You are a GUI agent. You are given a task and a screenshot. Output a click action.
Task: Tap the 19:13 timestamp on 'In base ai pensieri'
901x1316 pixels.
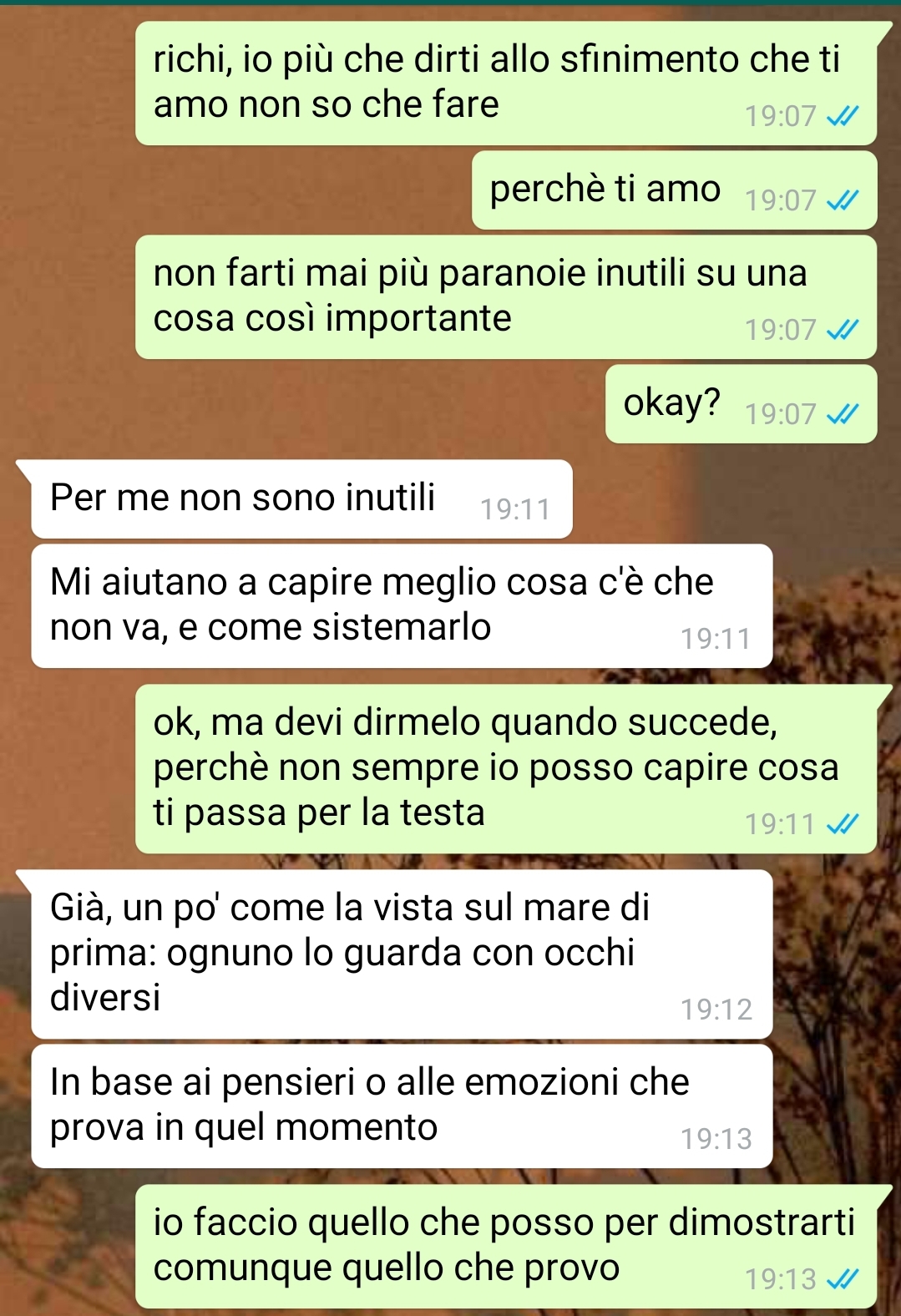(716, 1139)
